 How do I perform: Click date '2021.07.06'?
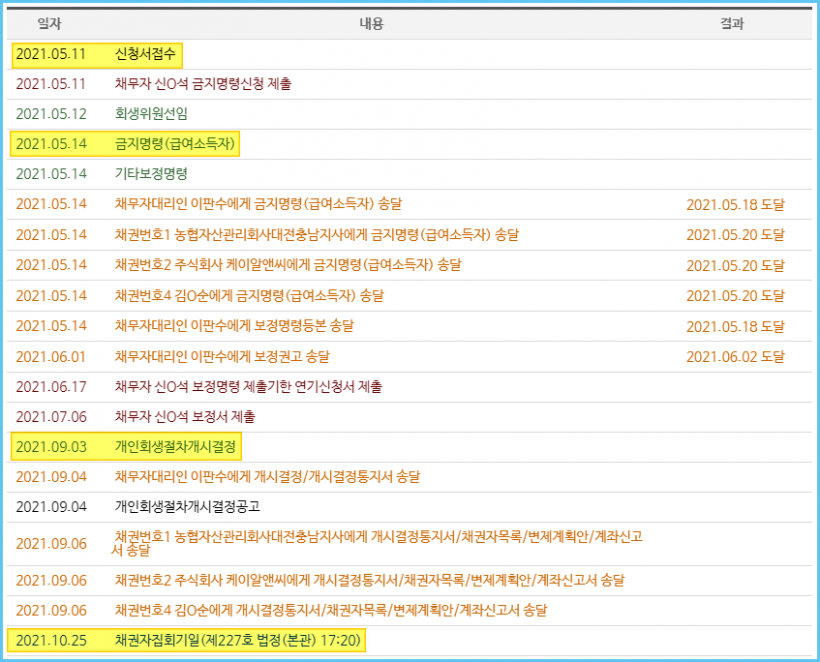51,417
